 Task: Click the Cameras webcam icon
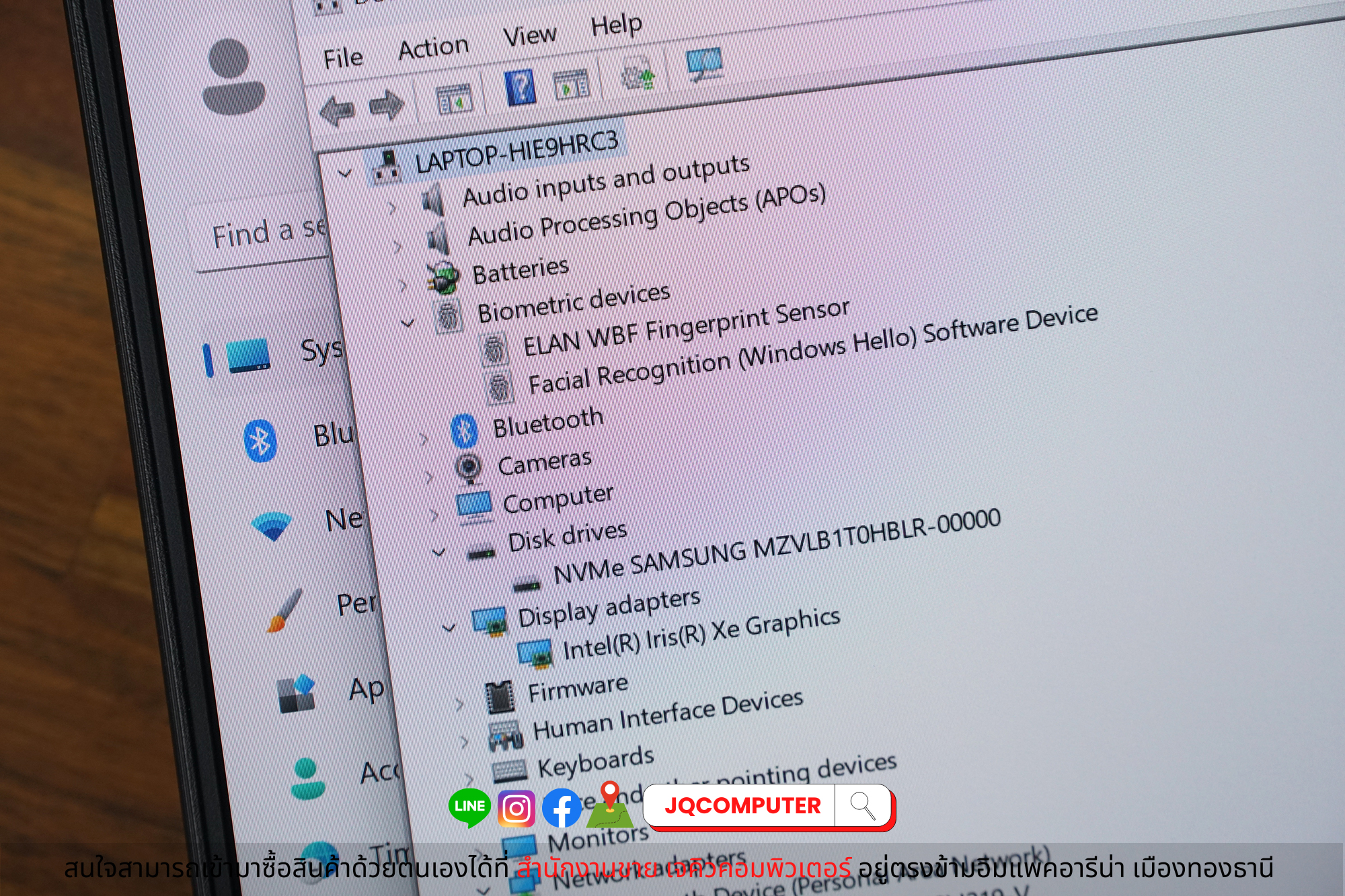point(469,469)
